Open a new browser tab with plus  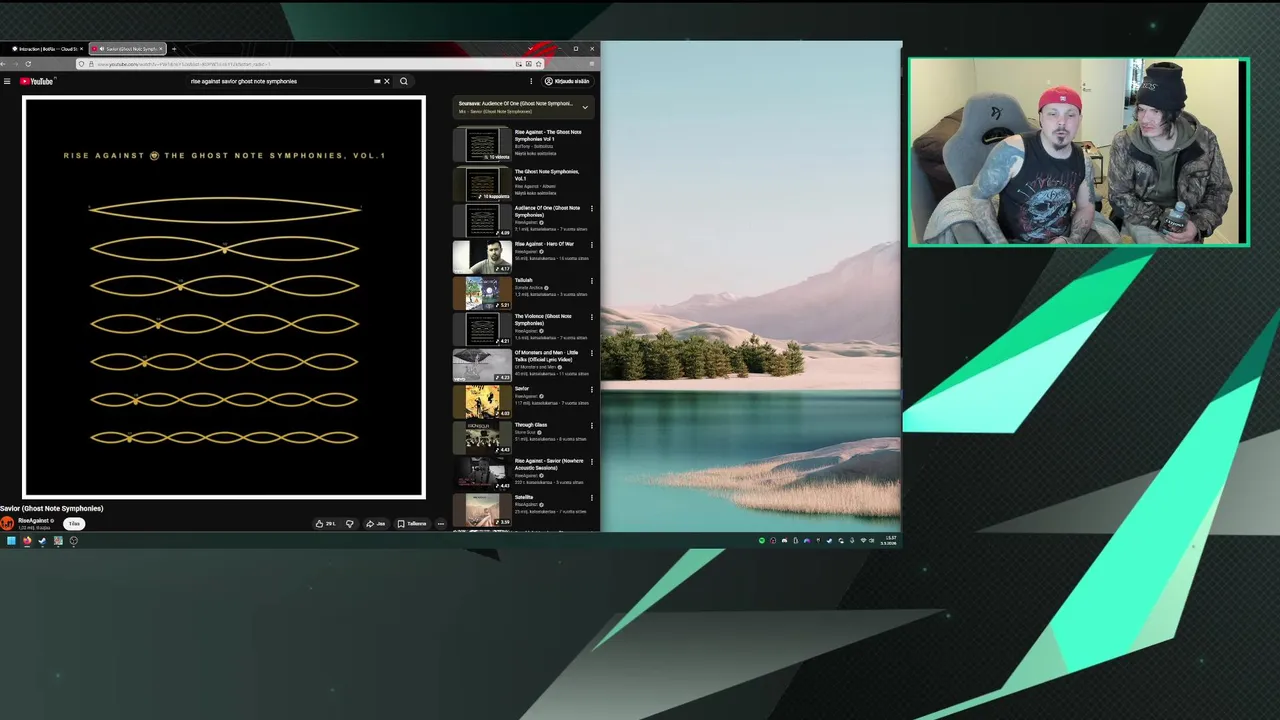pos(174,49)
